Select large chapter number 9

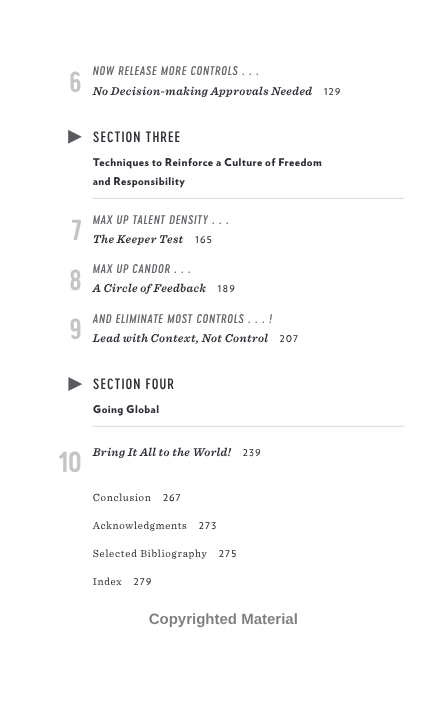point(75,329)
